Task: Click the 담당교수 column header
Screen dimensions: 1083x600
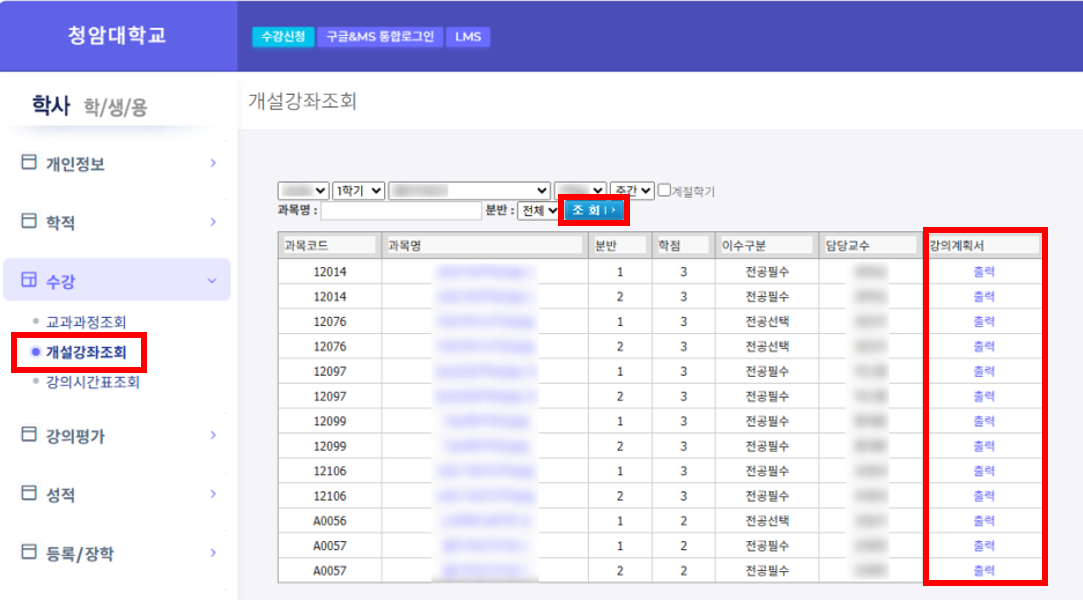Action: click(870, 245)
